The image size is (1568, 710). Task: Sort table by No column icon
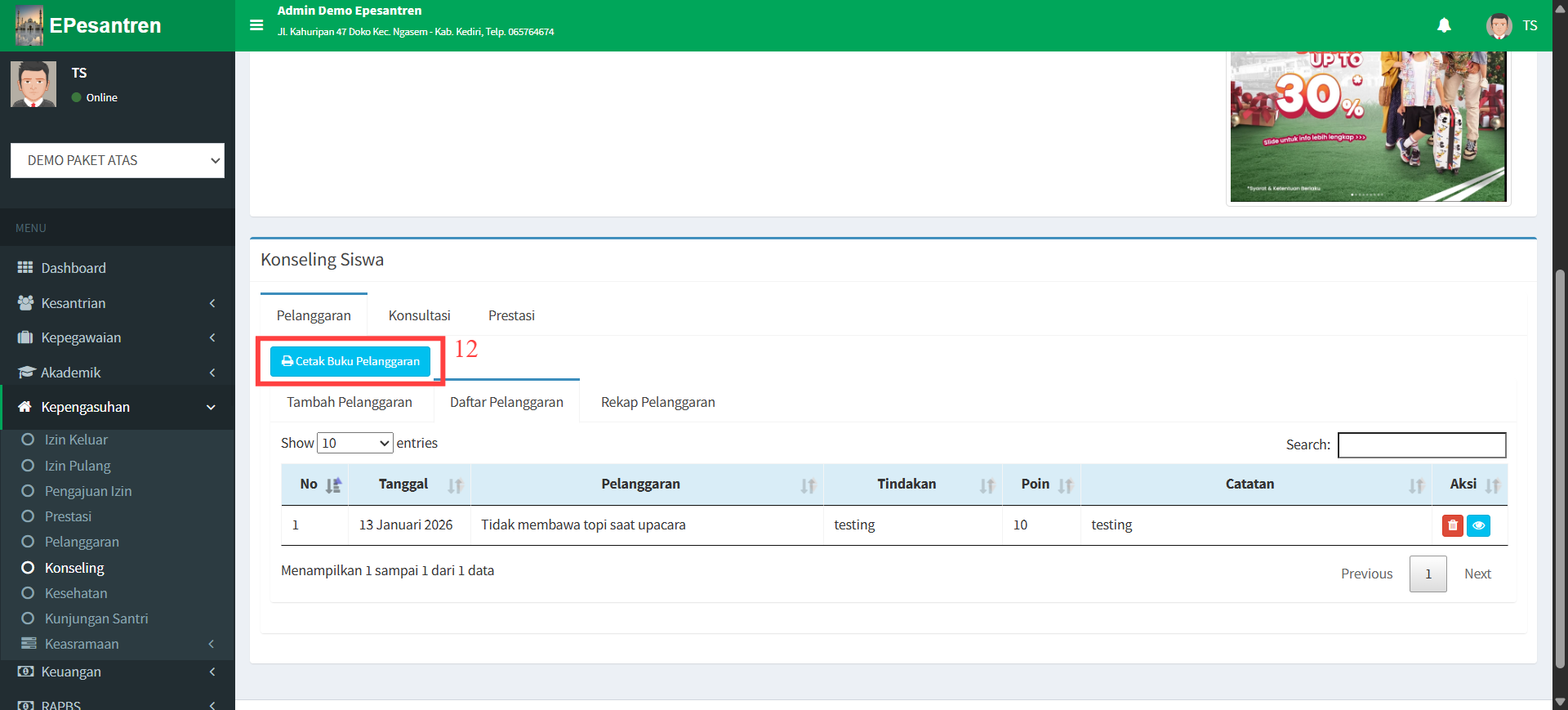pyautogui.click(x=333, y=485)
